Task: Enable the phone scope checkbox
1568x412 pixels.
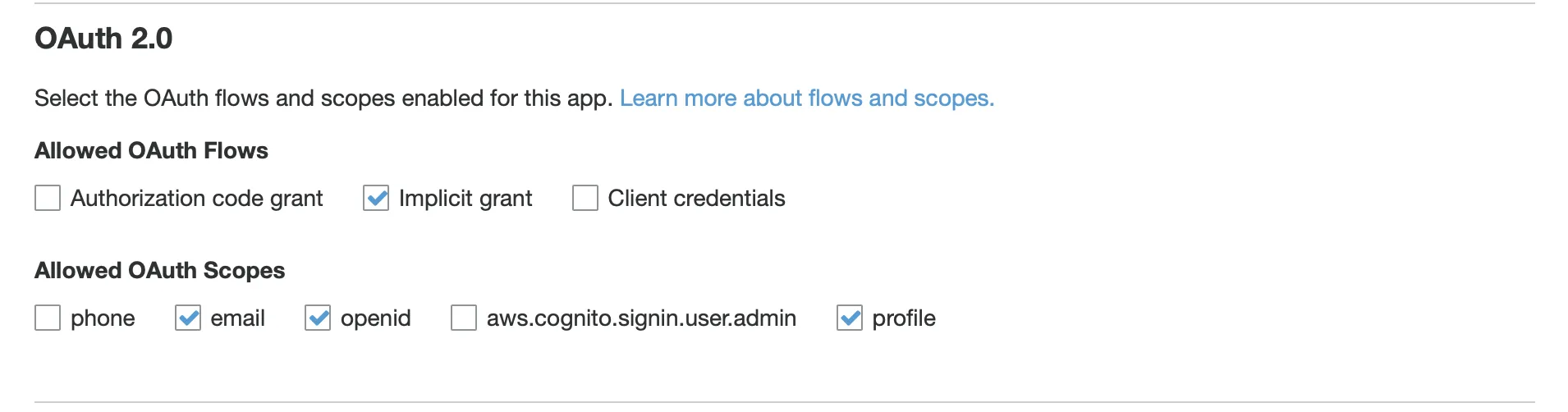Action: click(x=48, y=318)
